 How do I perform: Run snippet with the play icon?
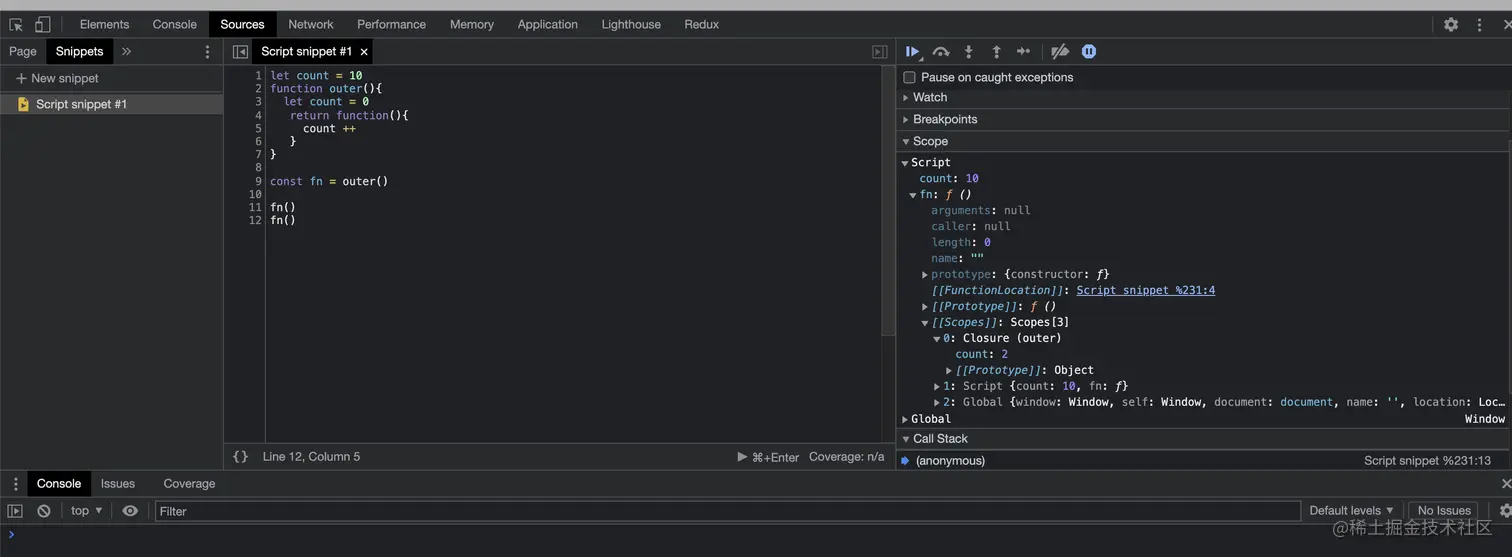click(x=742, y=457)
